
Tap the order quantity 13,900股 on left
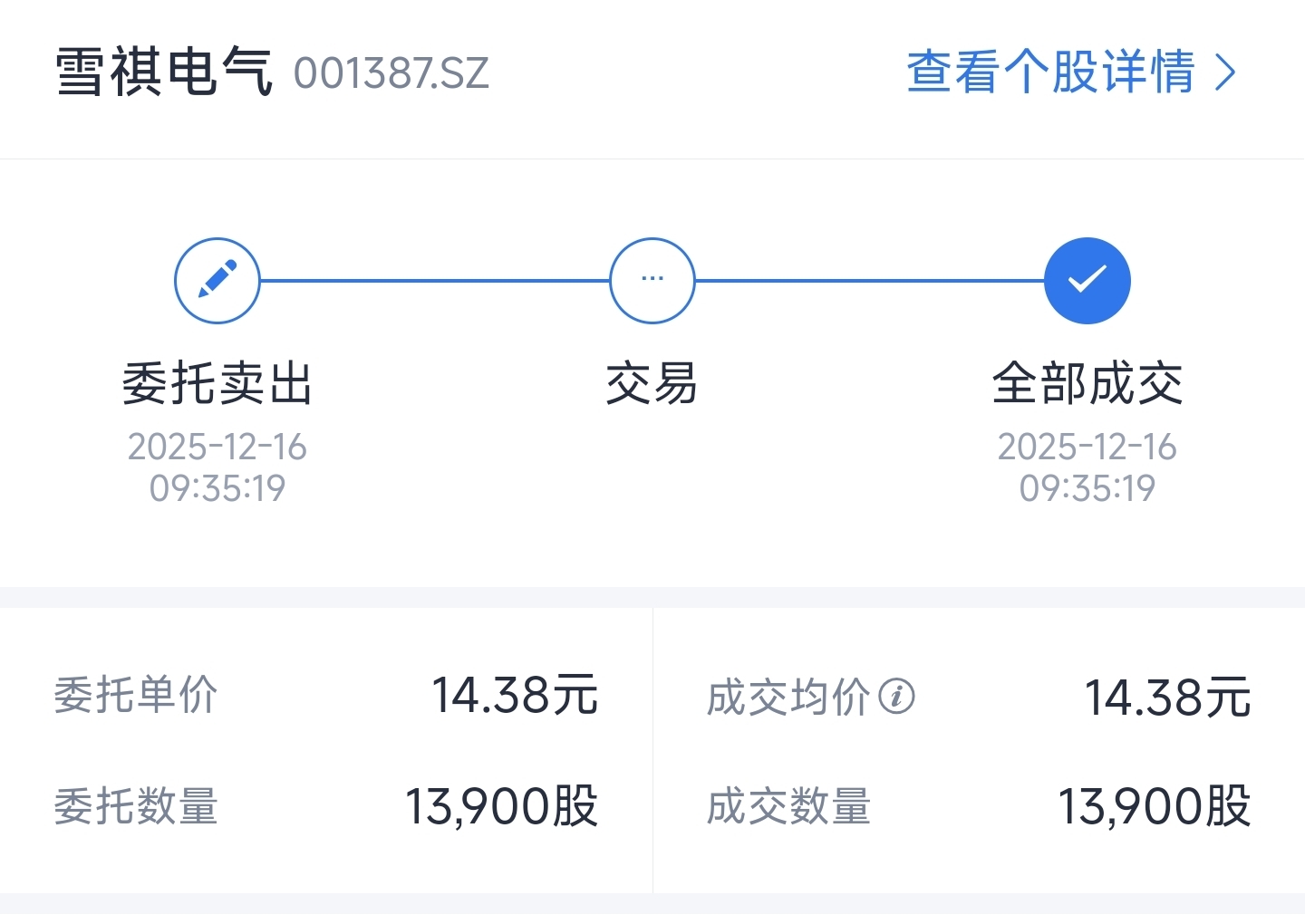[x=501, y=806]
